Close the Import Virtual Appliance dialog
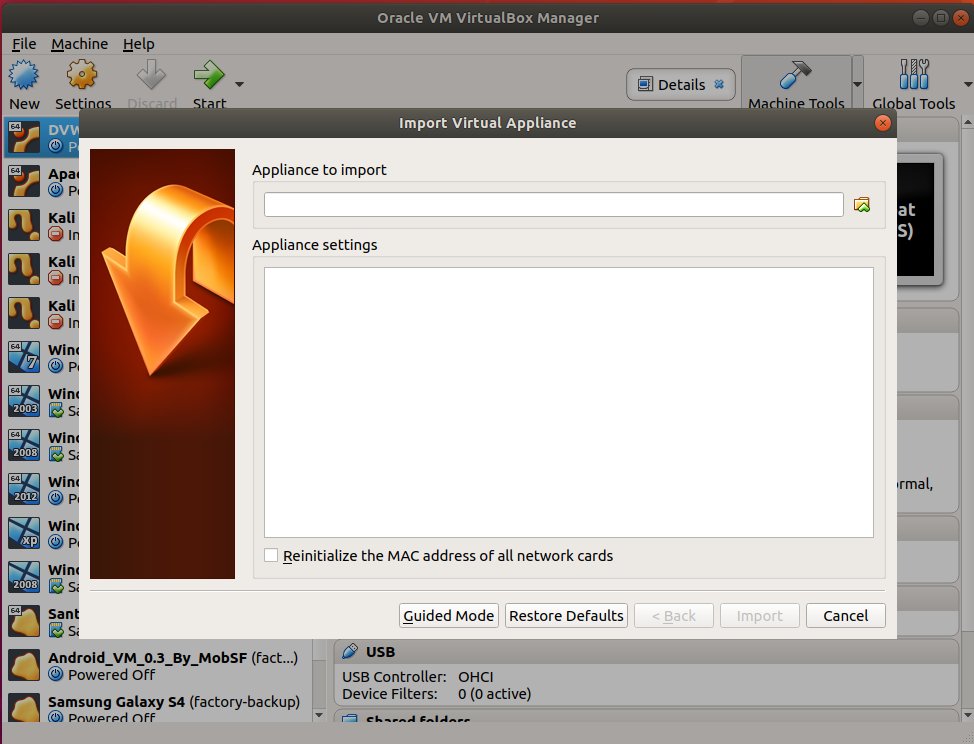 (882, 123)
